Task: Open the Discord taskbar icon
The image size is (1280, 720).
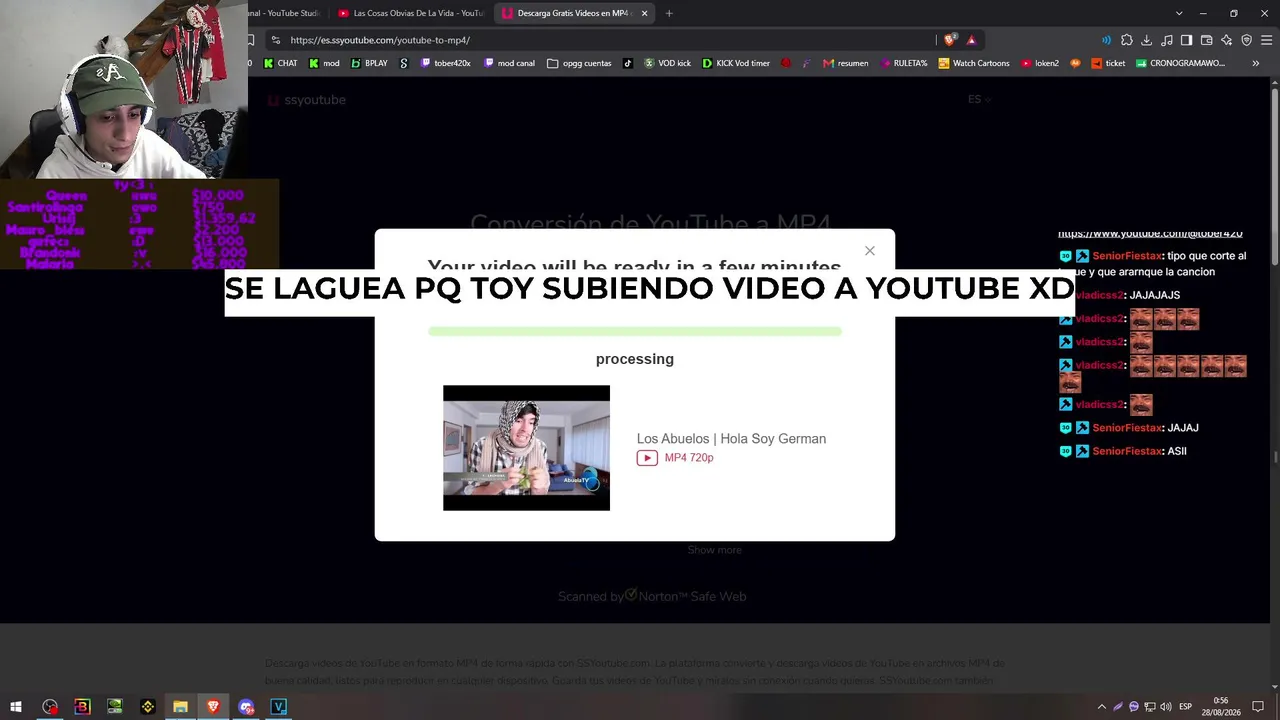Action: pos(246,707)
